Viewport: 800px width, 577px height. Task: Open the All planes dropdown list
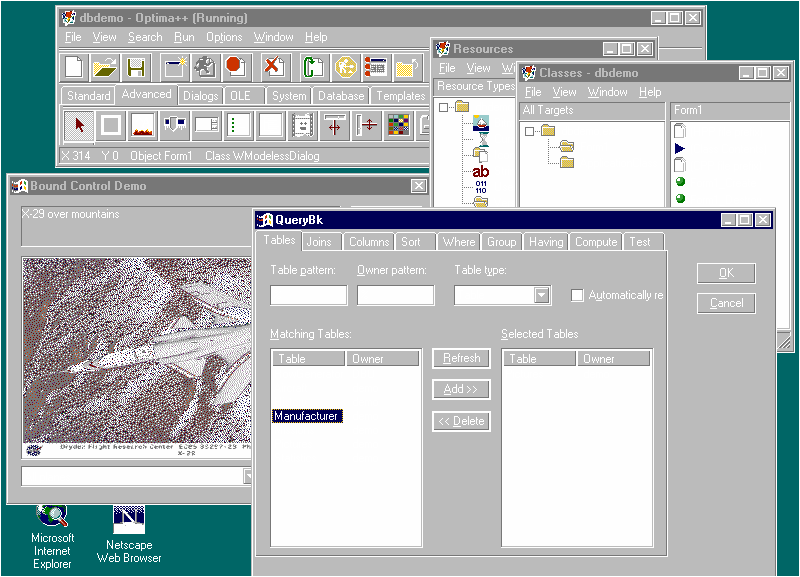pos(248,477)
